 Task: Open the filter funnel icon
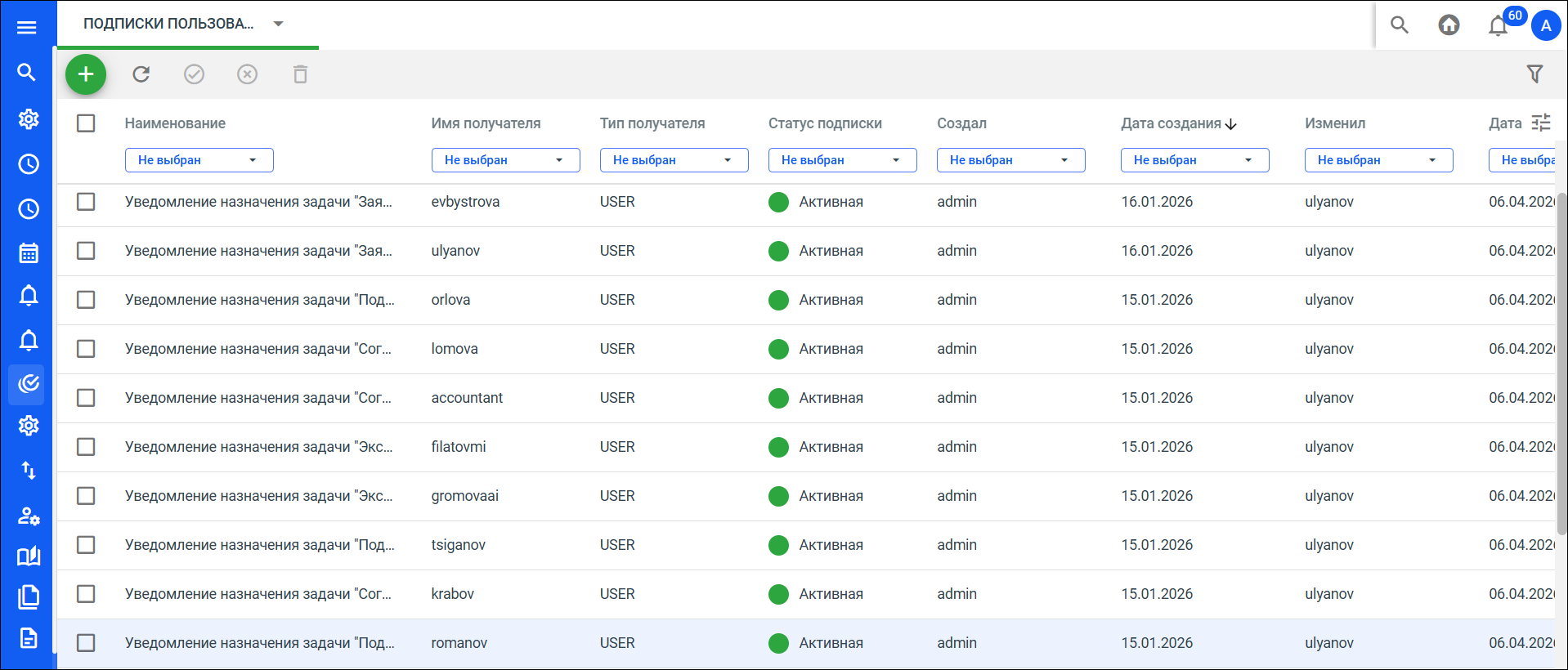tap(1534, 74)
